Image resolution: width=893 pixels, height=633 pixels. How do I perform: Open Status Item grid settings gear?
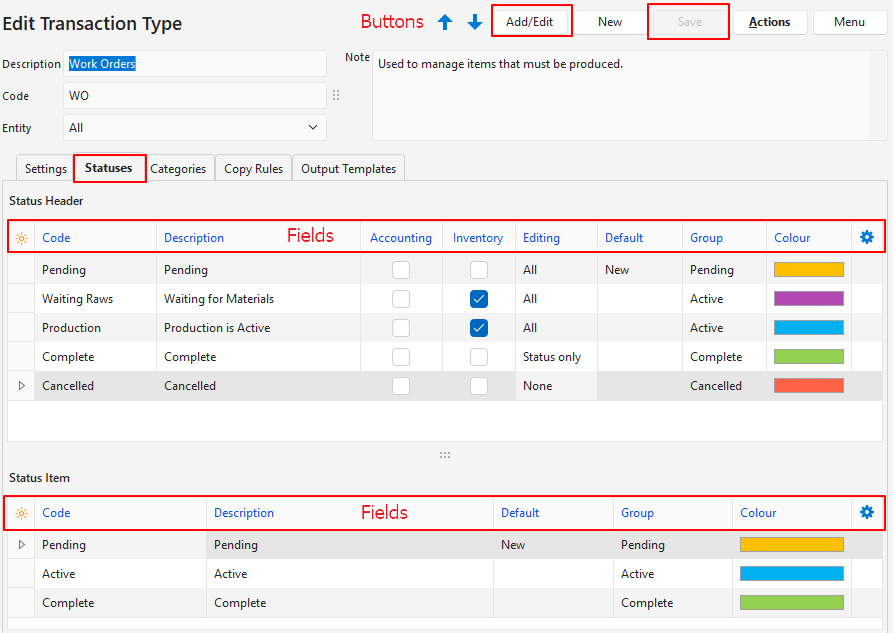[x=867, y=512]
